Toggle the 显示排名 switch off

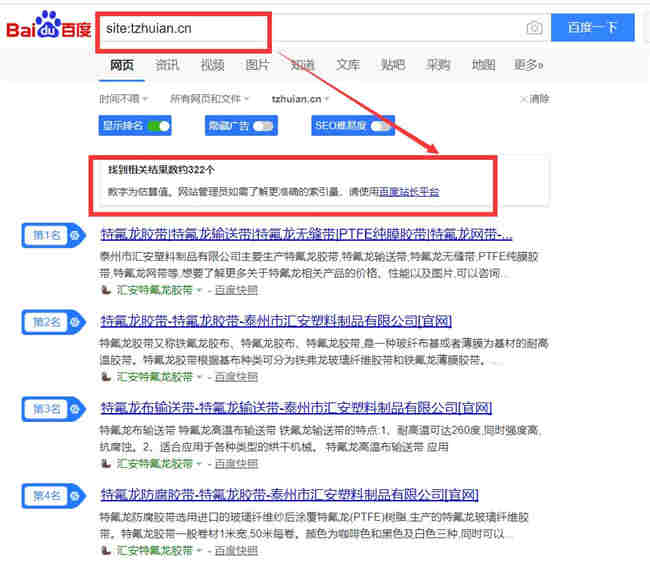(x=158, y=126)
